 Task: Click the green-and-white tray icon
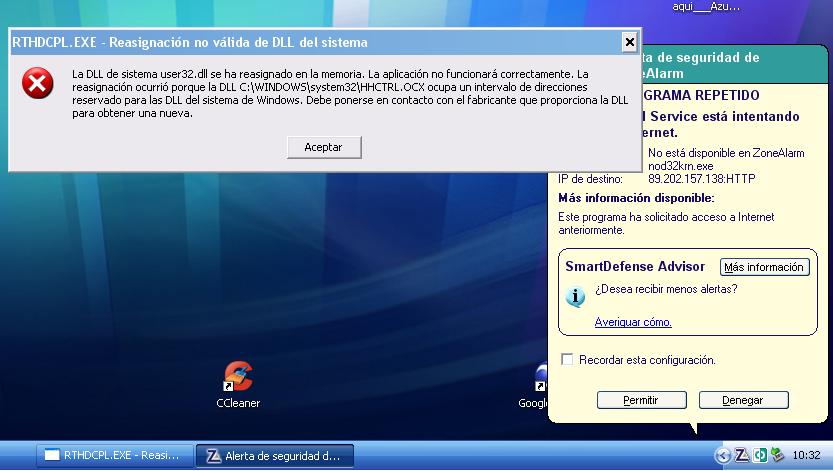[x=760, y=455]
